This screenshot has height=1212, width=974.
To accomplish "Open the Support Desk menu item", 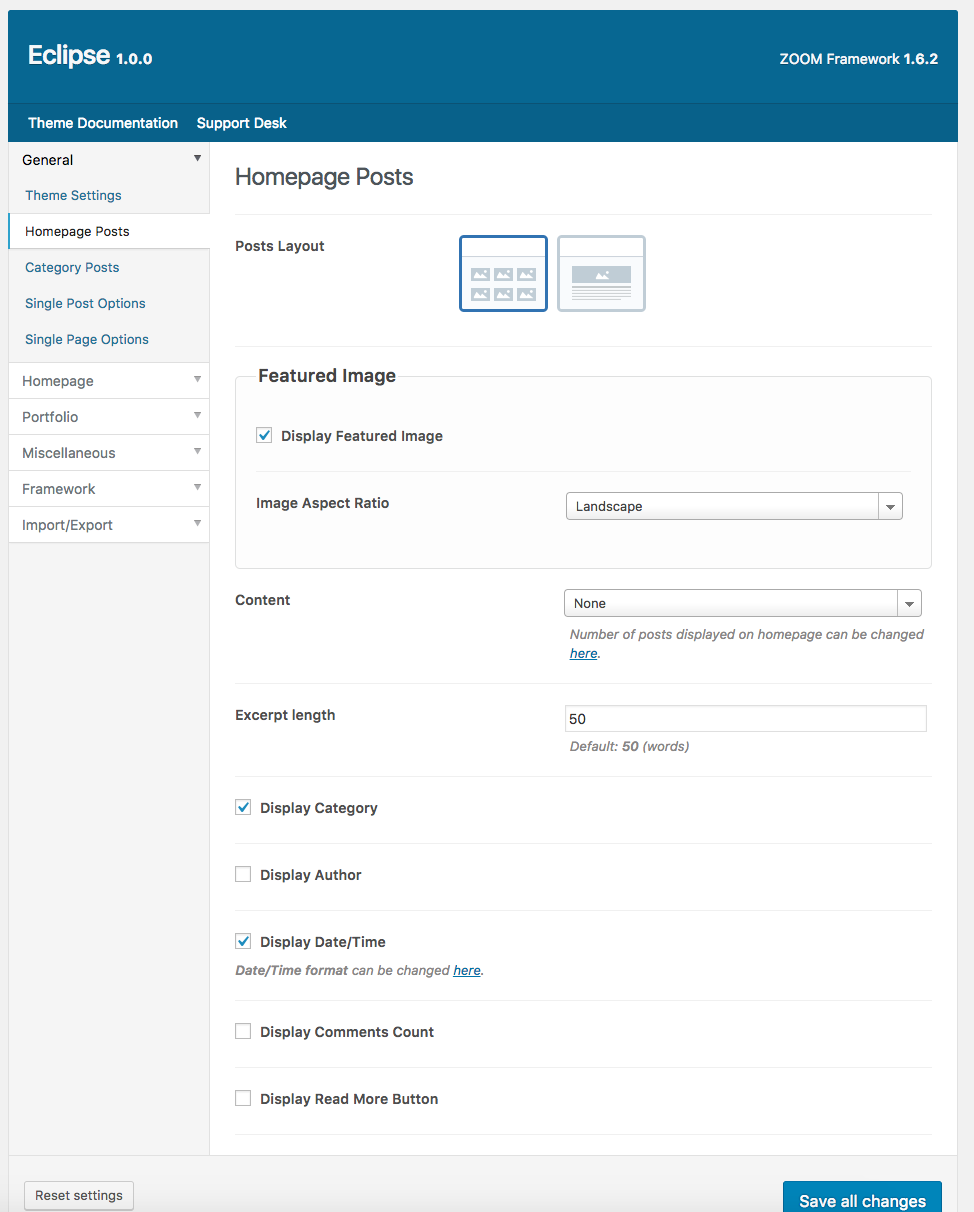I will tap(241, 123).
